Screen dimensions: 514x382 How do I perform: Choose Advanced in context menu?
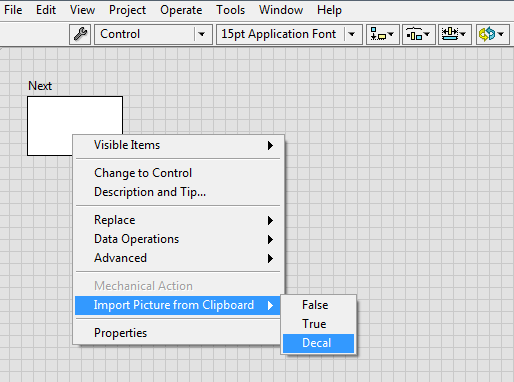[178, 258]
